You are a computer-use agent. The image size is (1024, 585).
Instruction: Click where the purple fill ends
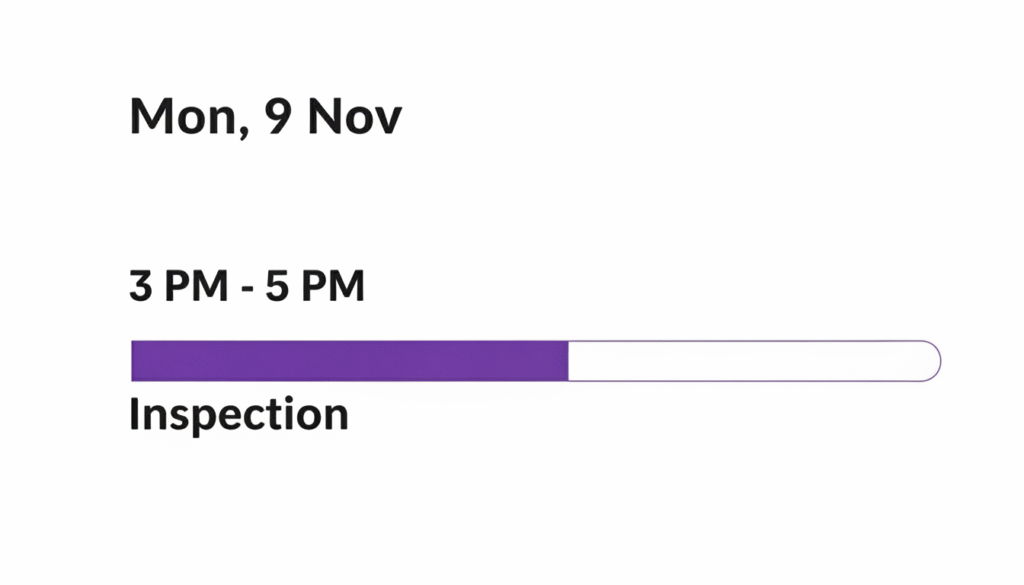click(x=566, y=361)
